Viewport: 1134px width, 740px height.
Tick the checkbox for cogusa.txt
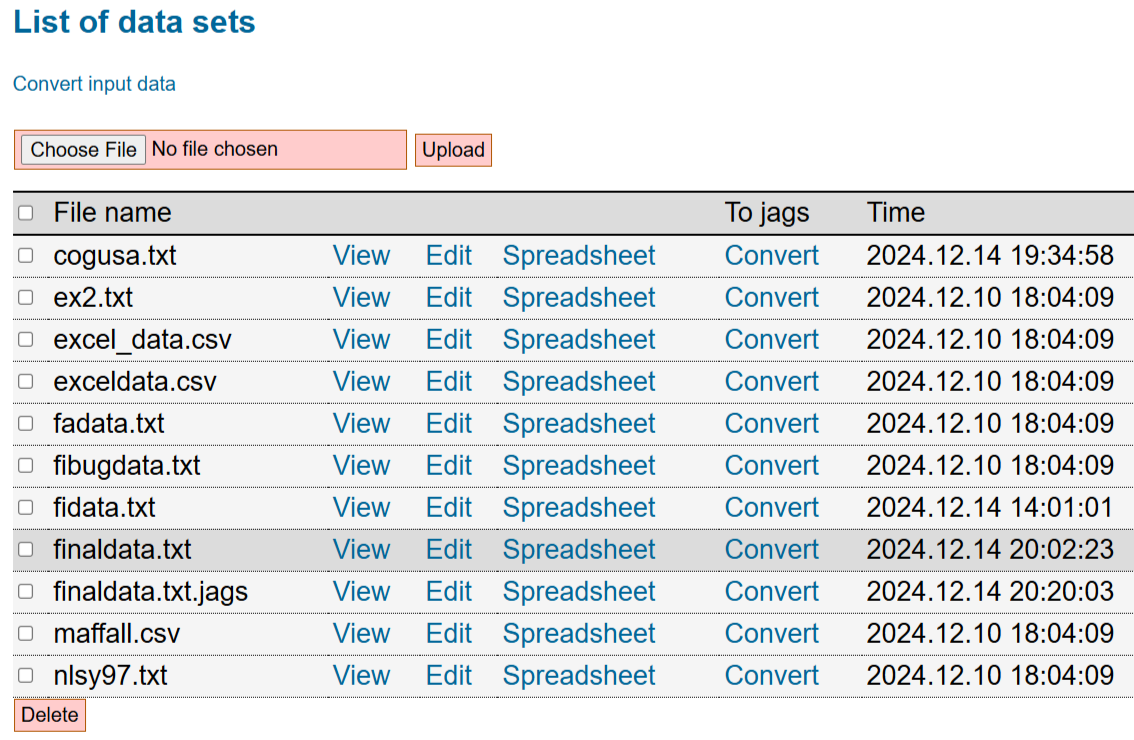coord(26,256)
